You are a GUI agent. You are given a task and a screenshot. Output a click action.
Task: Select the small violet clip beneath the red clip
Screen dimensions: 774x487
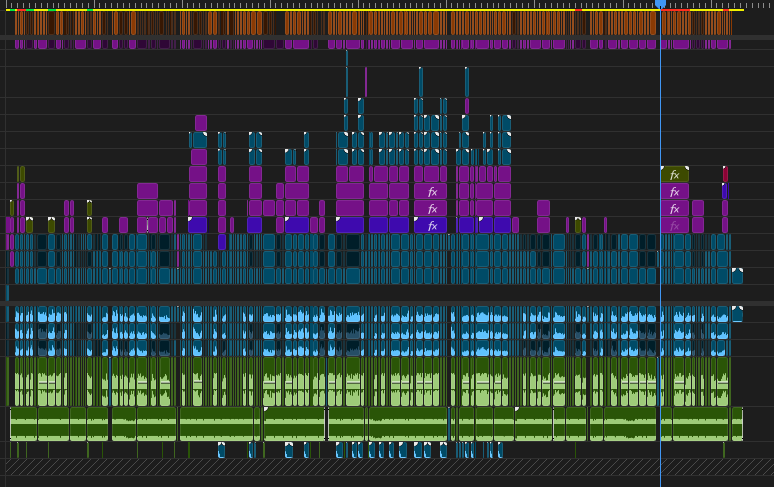[725, 191]
